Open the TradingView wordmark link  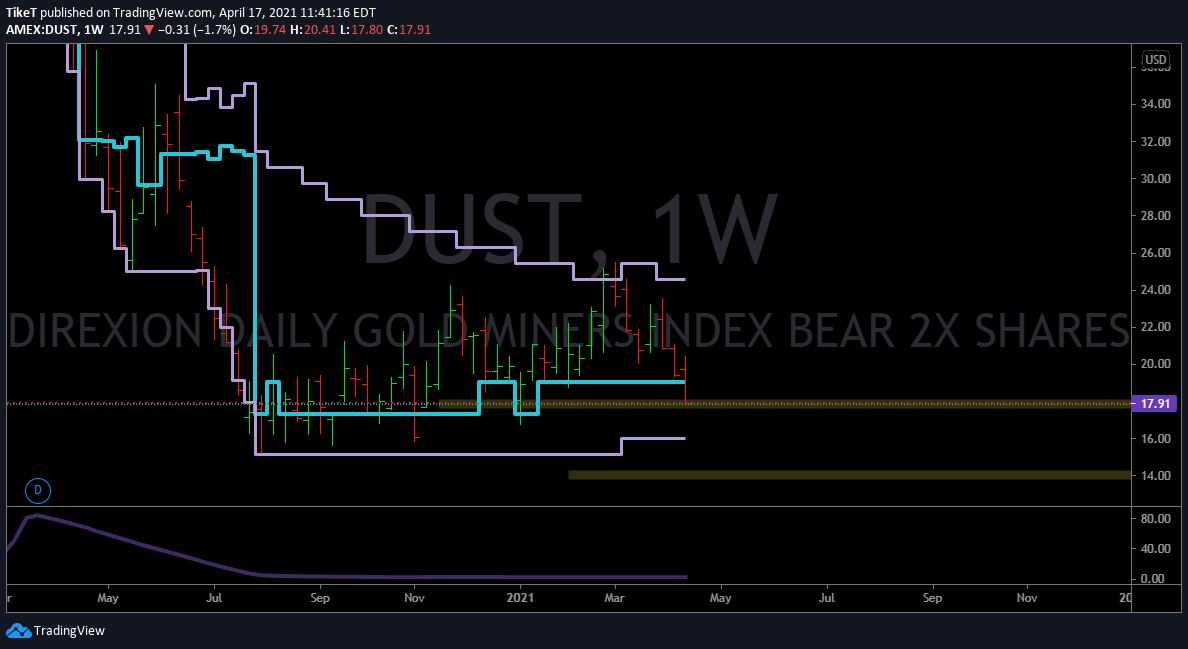point(70,631)
